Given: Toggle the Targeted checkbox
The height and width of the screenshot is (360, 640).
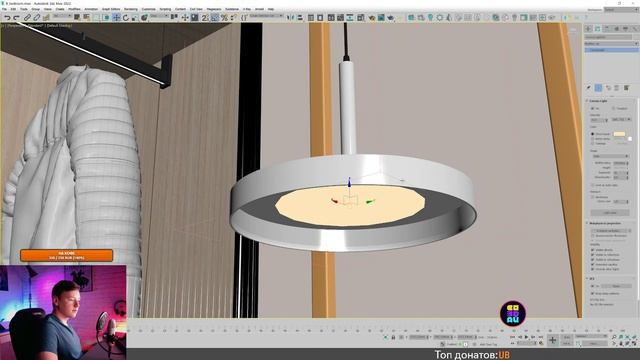Looking at the screenshot, I should 613,109.
